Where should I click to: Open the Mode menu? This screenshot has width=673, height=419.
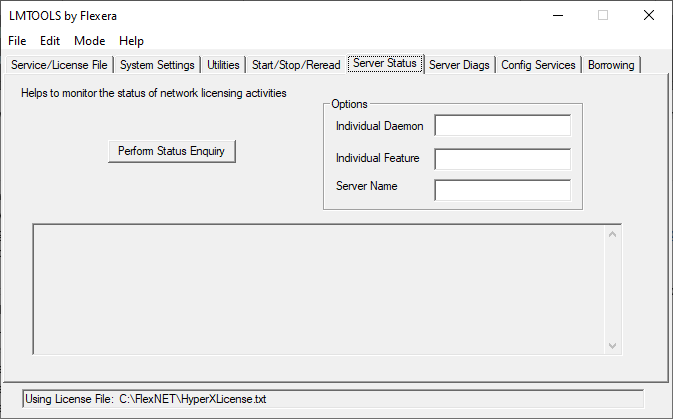[89, 41]
